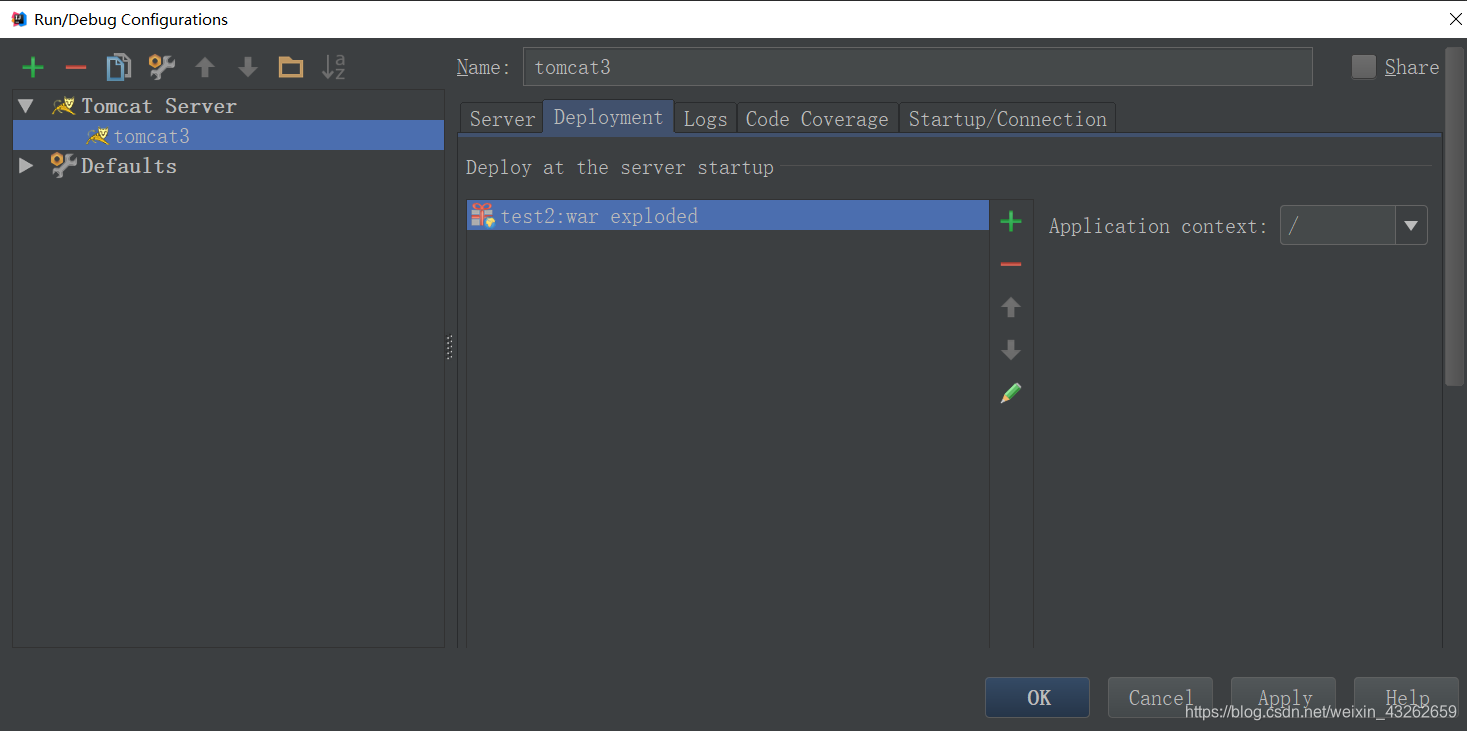Confirm with the OK button
The width and height of the screenshot is (1467, 731).
coord(1037,697)
